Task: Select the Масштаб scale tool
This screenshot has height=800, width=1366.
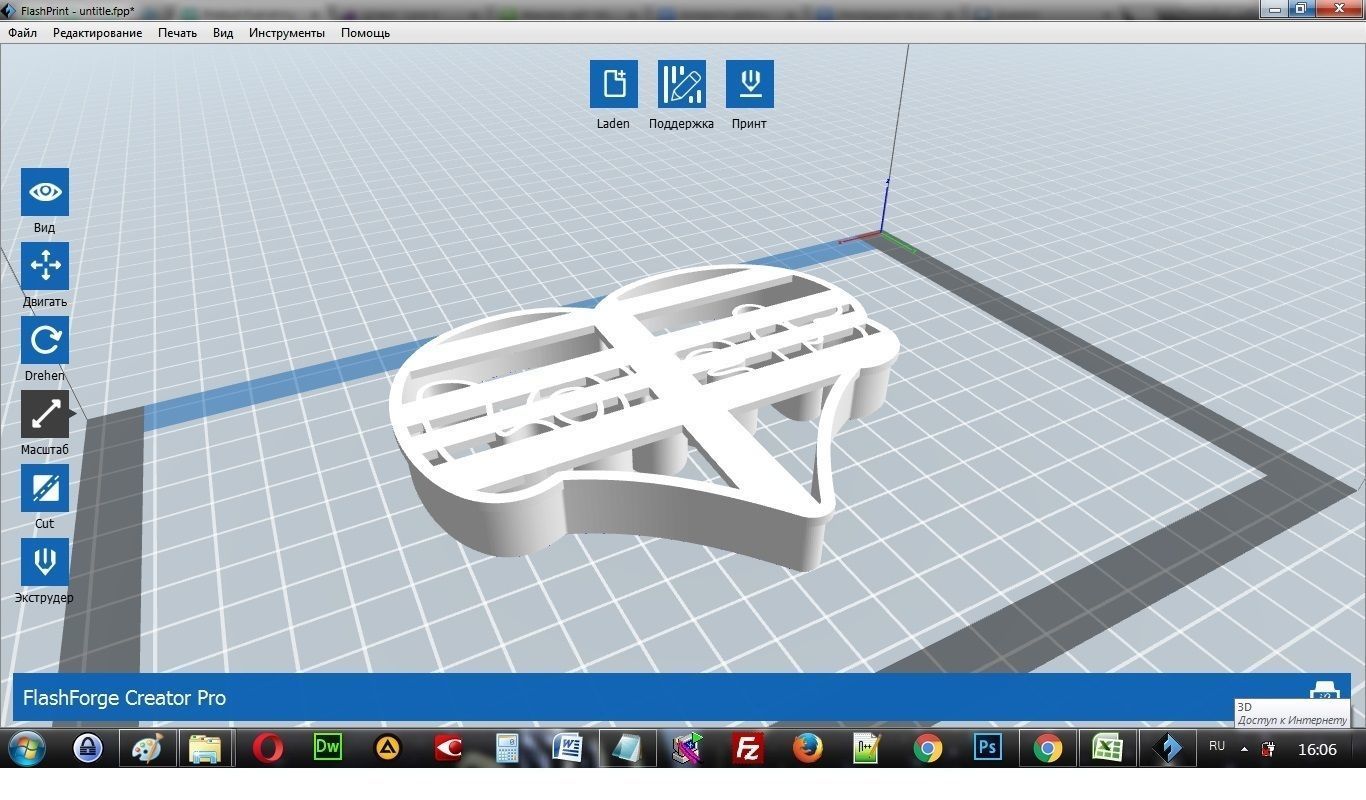Action: (x=45, y=414)
